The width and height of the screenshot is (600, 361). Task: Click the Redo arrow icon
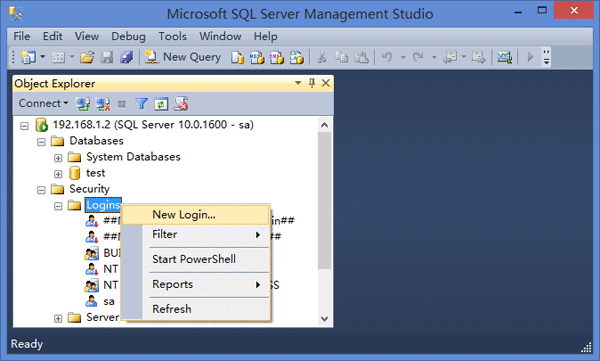[418, 57]
